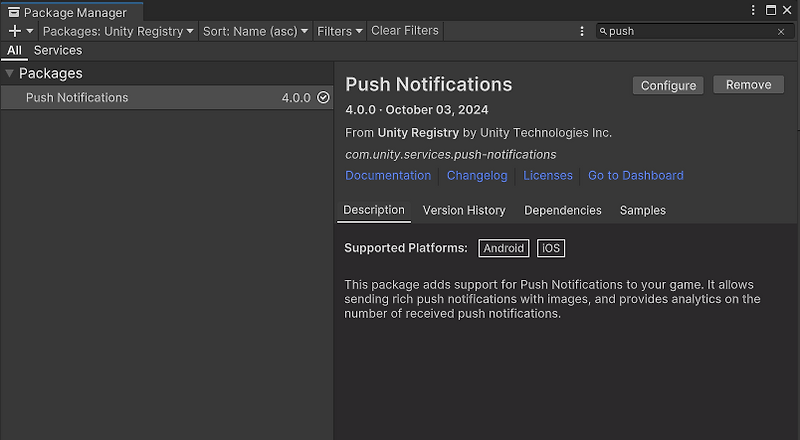Click the Go to Dashboard link
800x440 pixels.
point(636,176)
